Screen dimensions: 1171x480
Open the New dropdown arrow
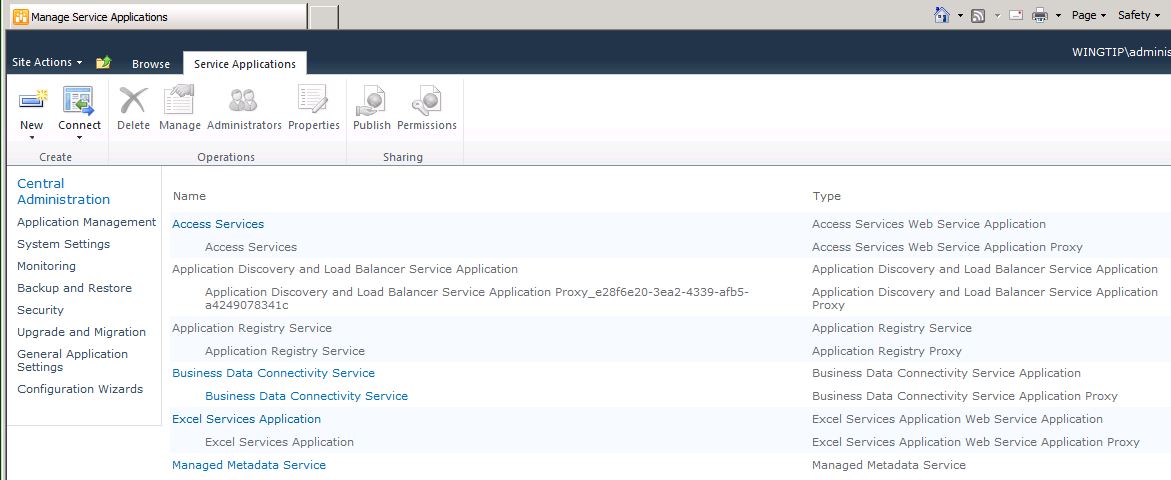click(31, 137)
